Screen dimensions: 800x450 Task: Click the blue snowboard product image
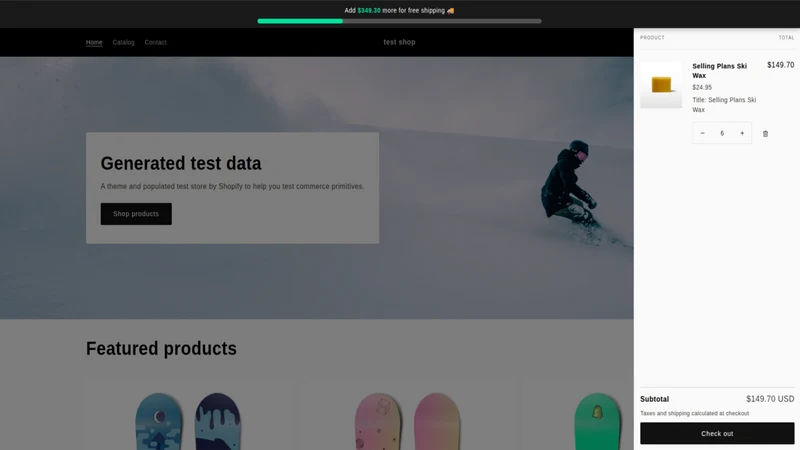[x=188, y=421]
